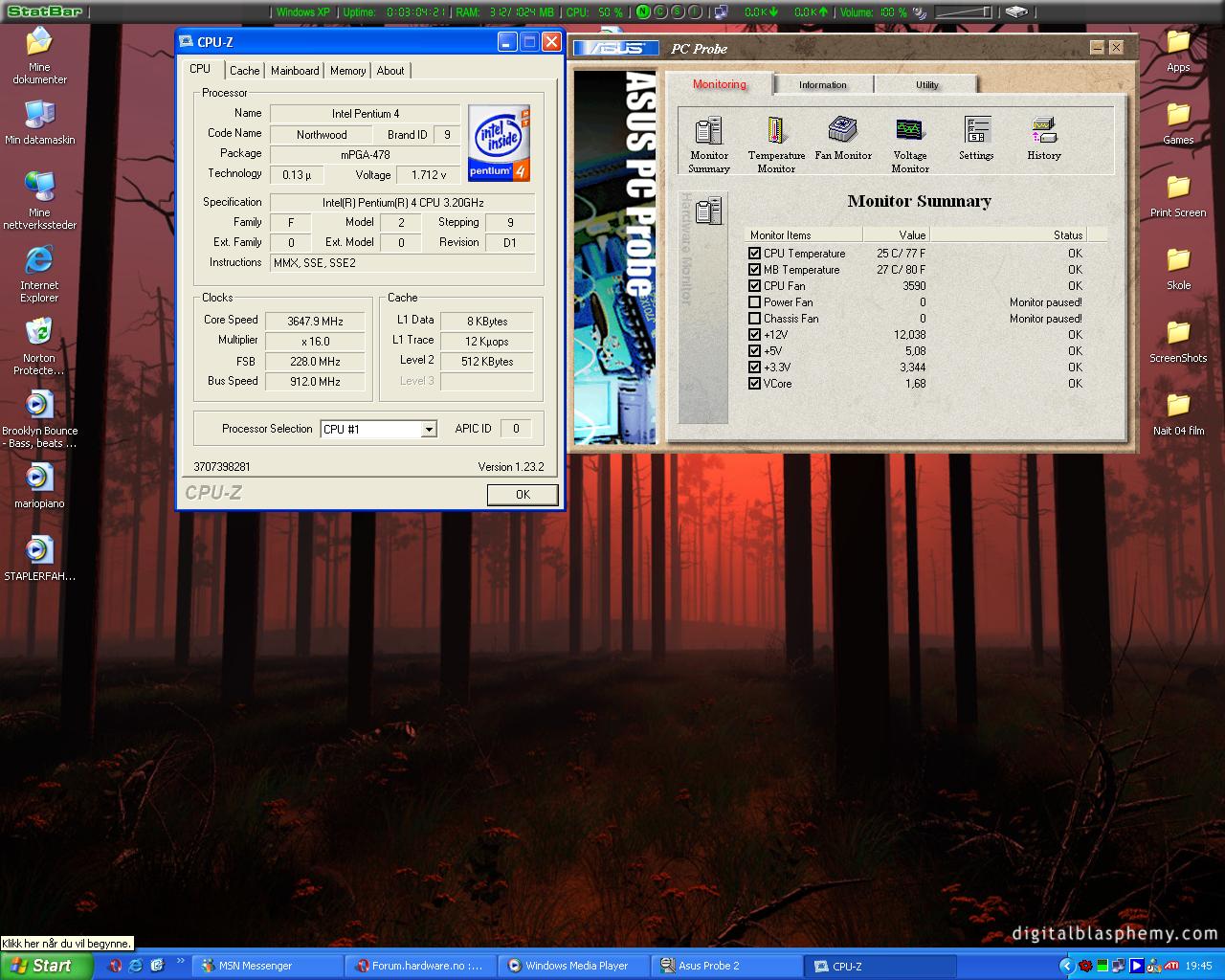Toggle the S StatBar round button
The image size is (1225, 980).
pyautogui.click(x=678, y=12)
